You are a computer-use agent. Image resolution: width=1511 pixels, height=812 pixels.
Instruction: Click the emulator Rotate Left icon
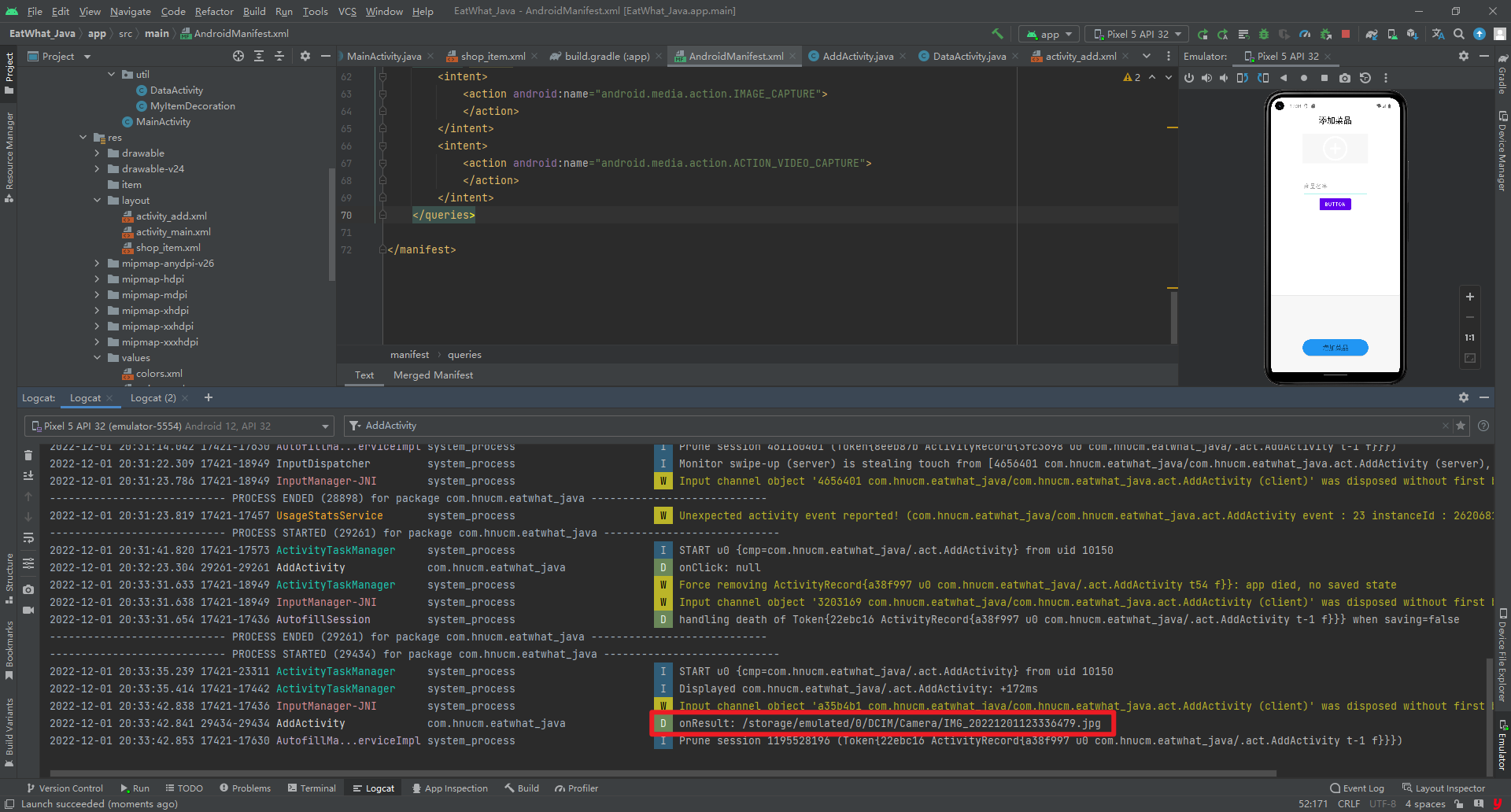[1243, 78]
